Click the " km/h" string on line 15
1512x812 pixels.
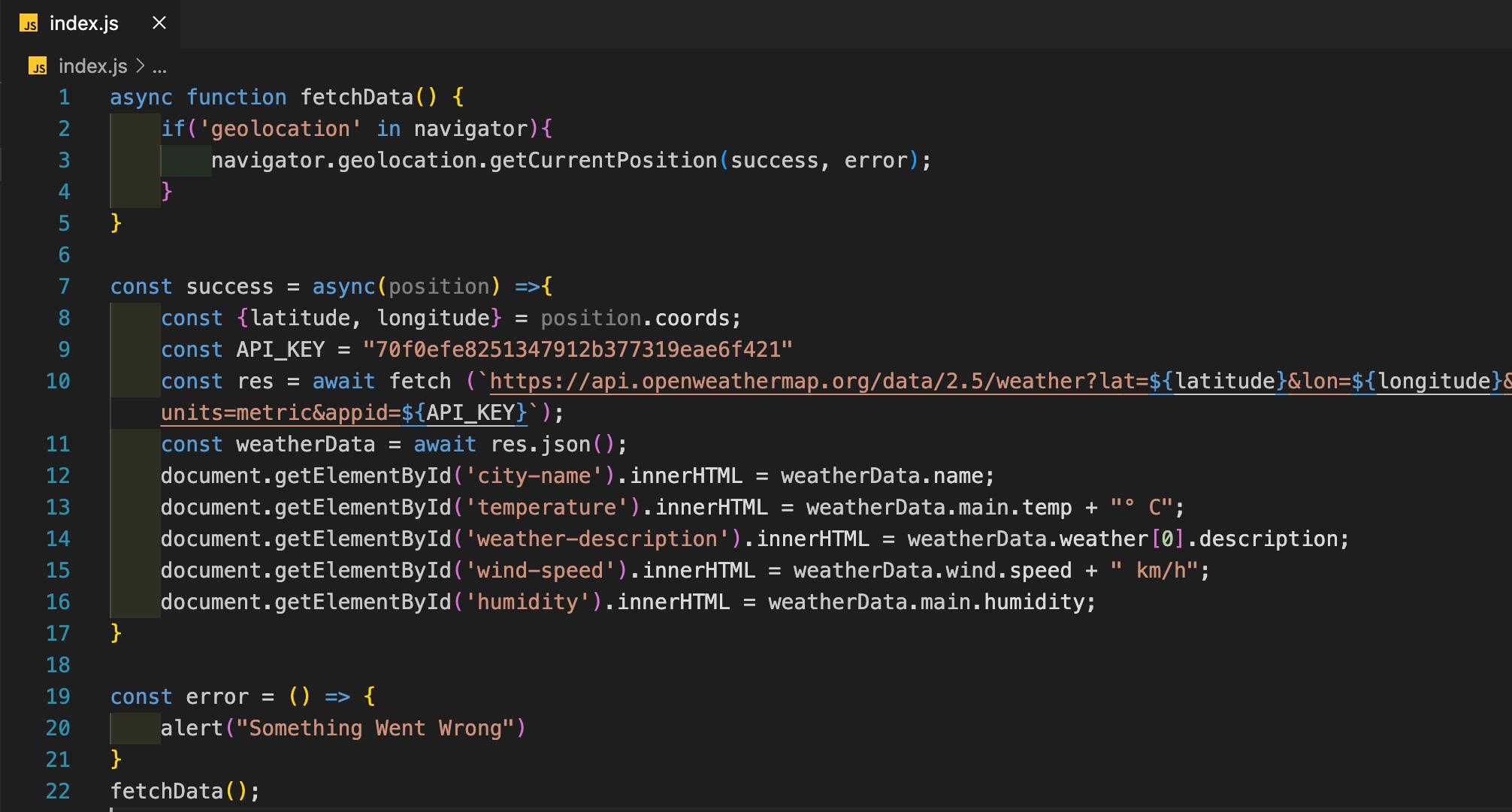click(x=1154, y=570)
